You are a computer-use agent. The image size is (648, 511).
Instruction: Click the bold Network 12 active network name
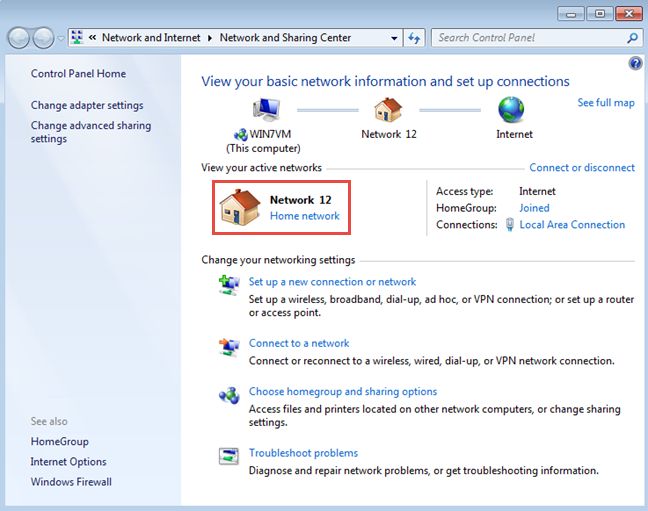(300, 200)
